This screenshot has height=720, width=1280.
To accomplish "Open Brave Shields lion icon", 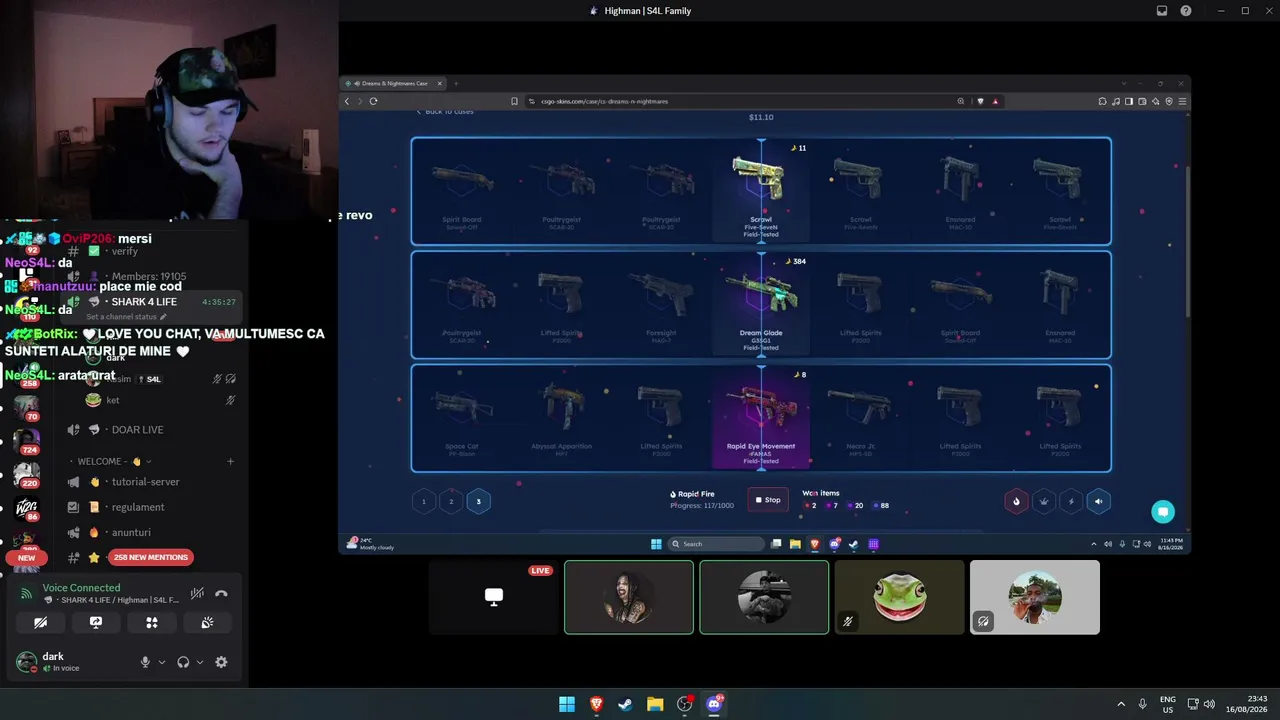I will (980, 101).
